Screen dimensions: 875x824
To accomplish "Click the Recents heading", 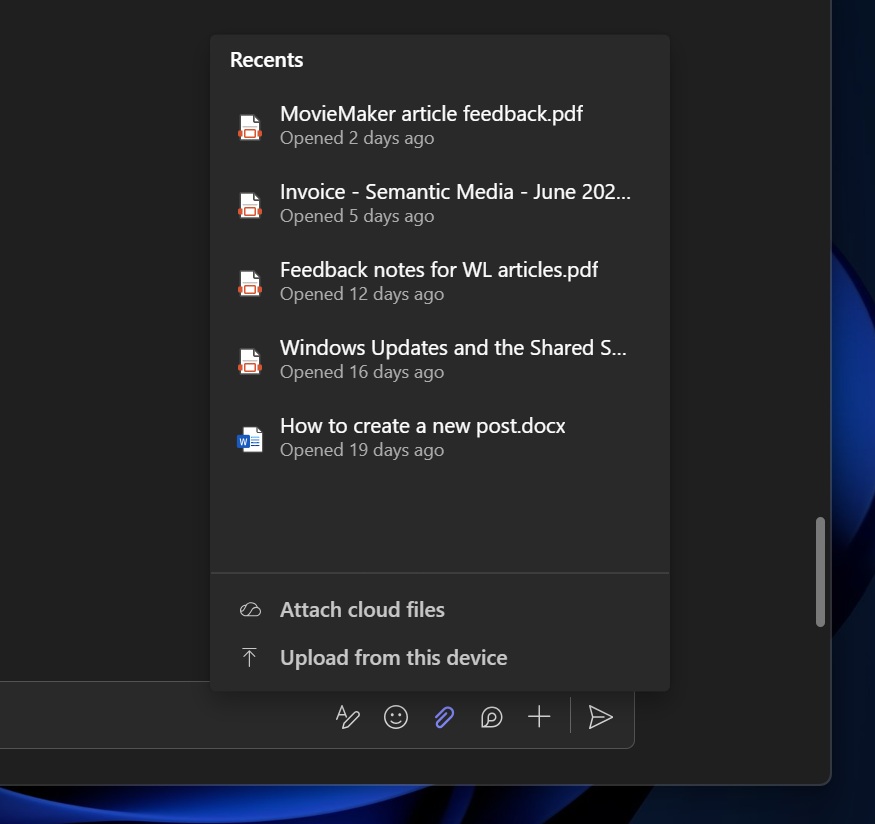I will (267, 60).
